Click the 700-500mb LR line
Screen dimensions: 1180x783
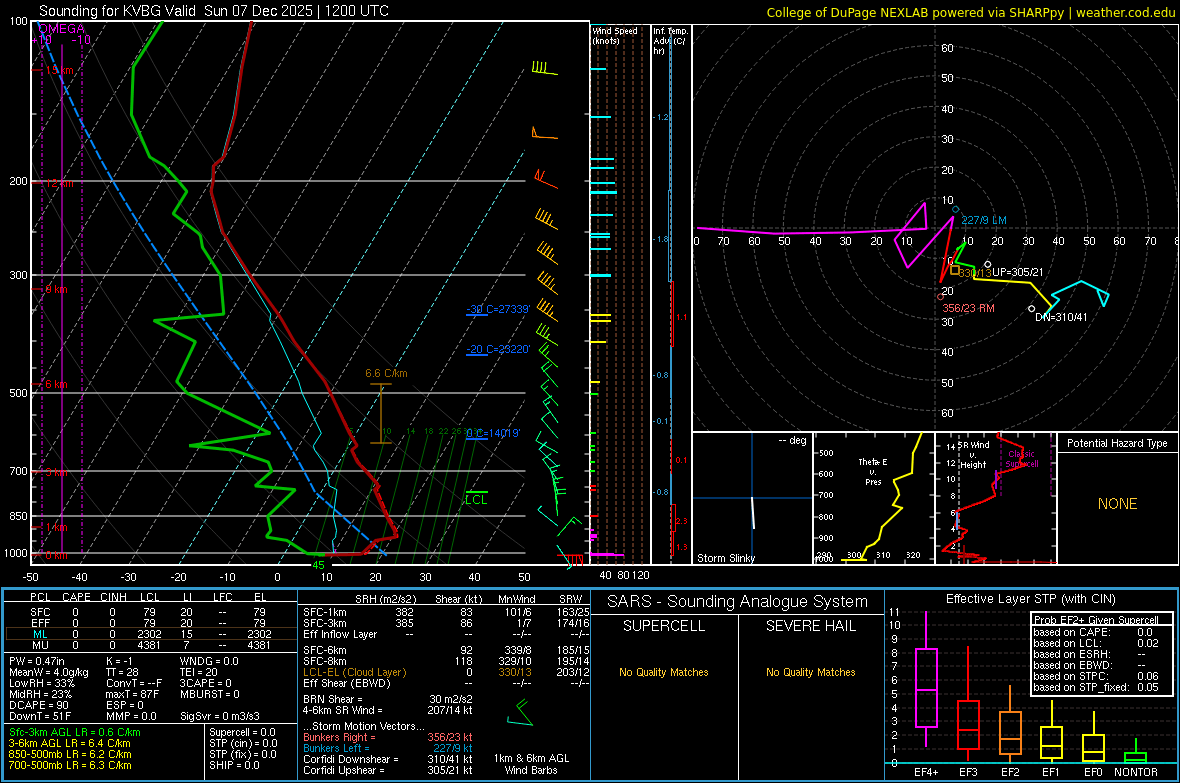tap(70, 766)
